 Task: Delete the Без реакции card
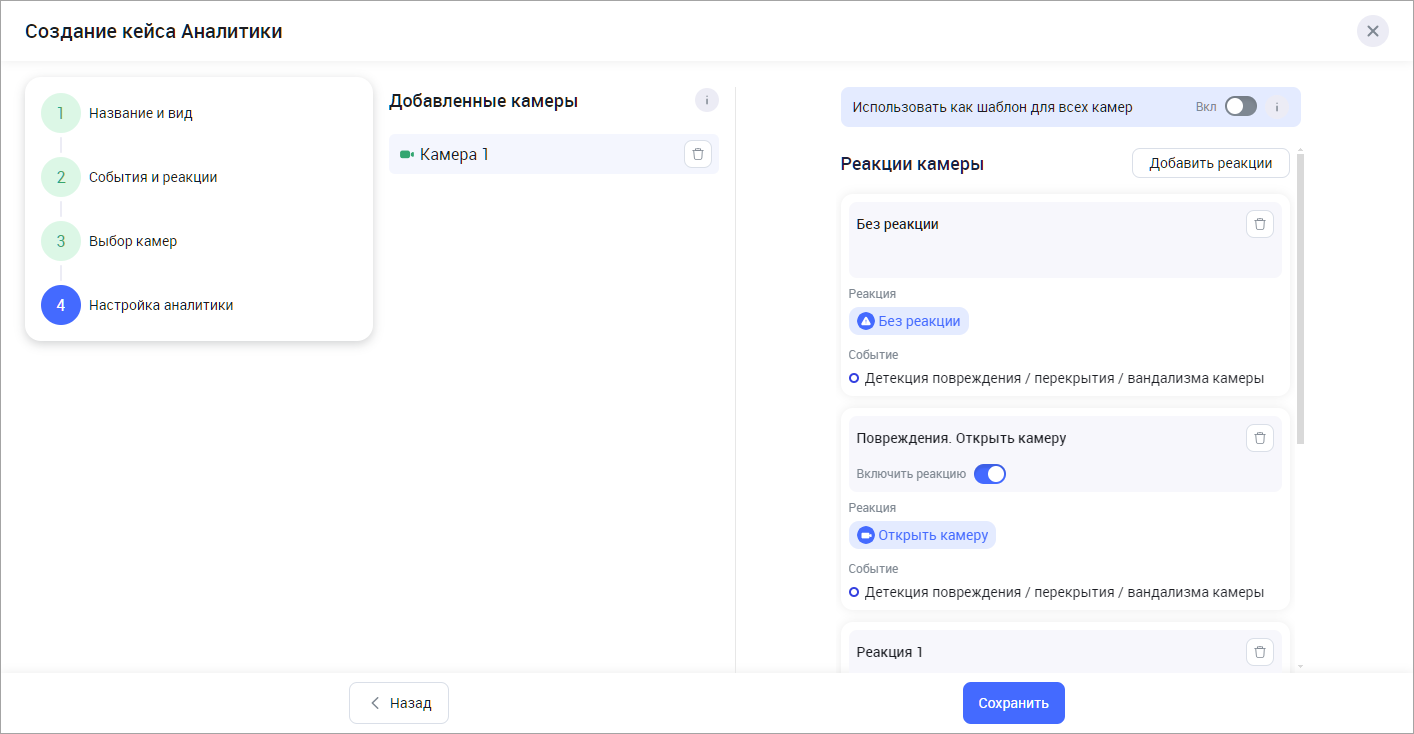pos(1259,224)
